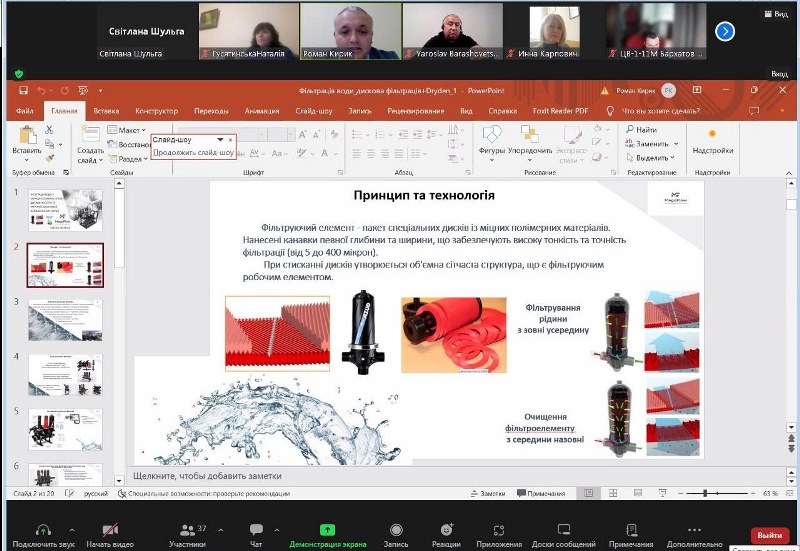
Task: Select slide 5 thumbnail
Action: [65, 430]
